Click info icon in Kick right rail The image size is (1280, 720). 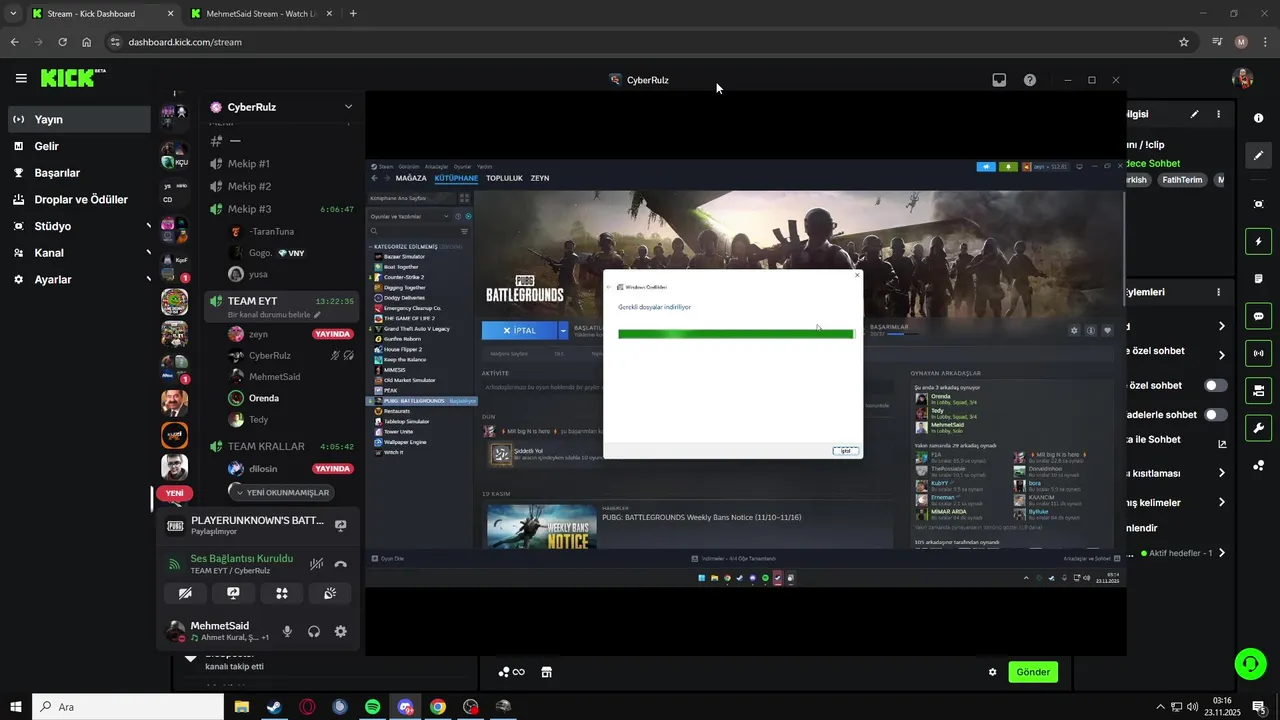pyautogui.click(x=1258, y=118)
